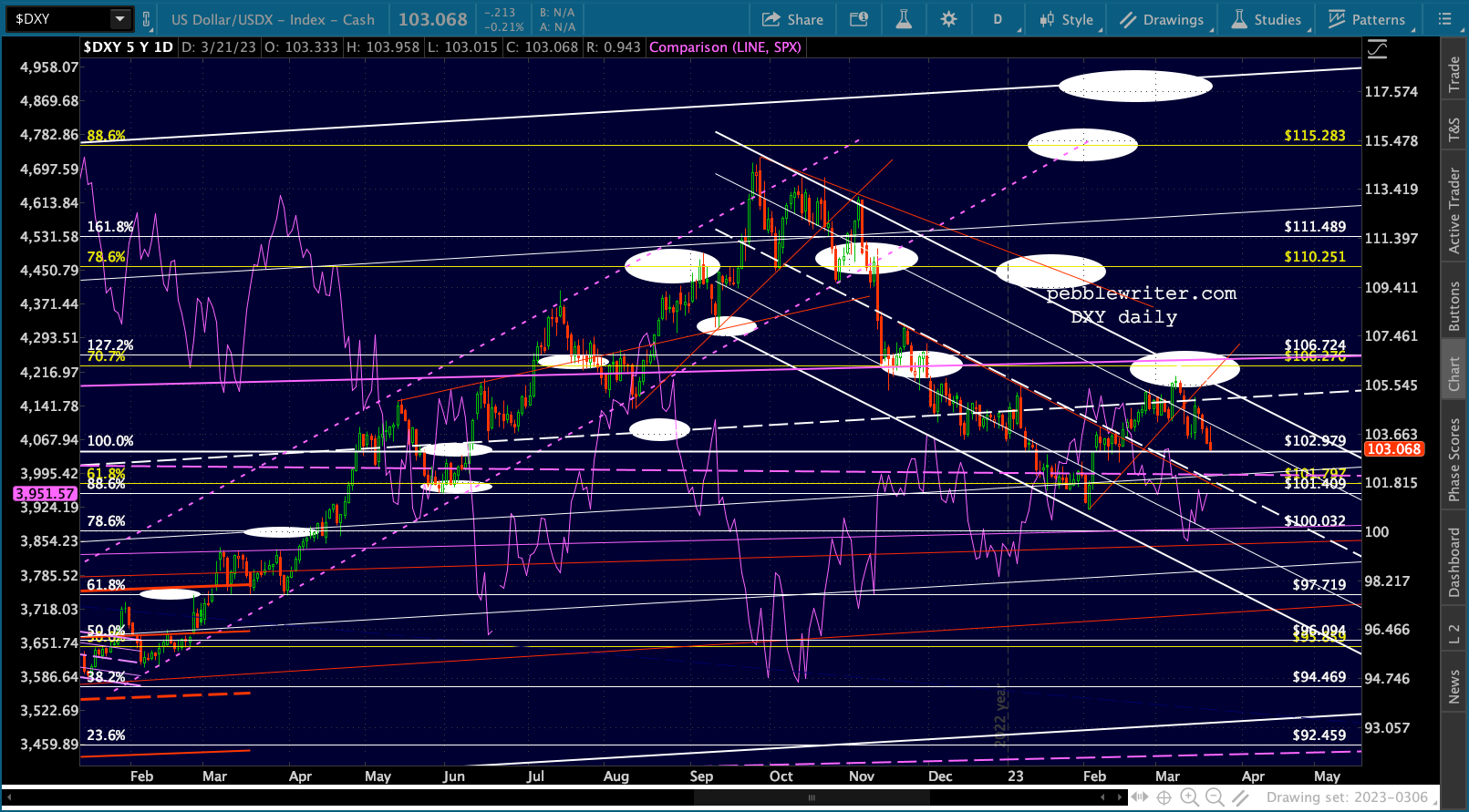1469x812 pixels.
Task: Click the $92.459 price level label
Action: pos(1319,734)
